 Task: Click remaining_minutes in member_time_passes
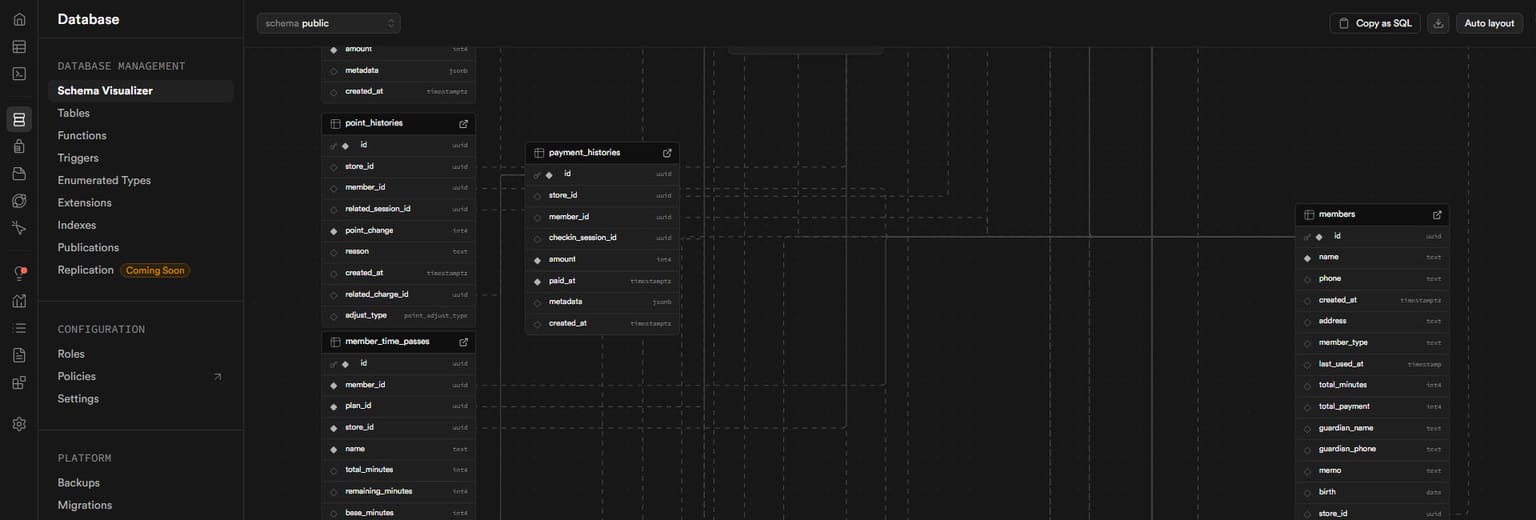(x=398, y=491)
